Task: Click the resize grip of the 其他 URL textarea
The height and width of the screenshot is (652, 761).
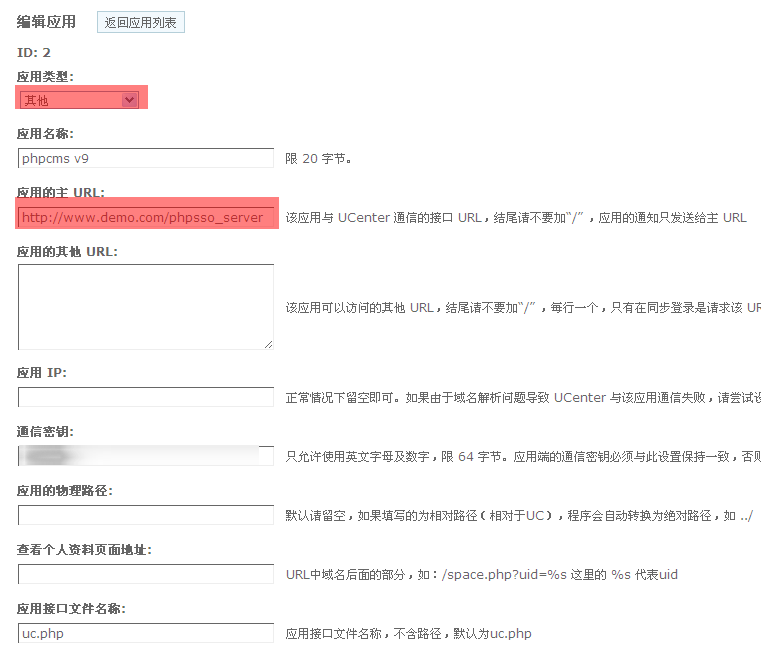Action: 268,343
